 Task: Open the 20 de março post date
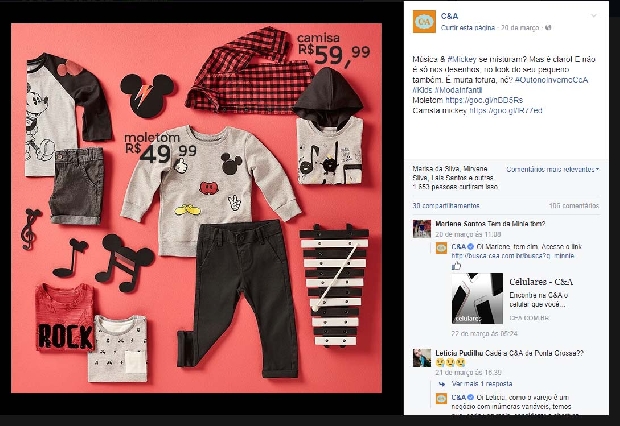[x=520, y=28]
